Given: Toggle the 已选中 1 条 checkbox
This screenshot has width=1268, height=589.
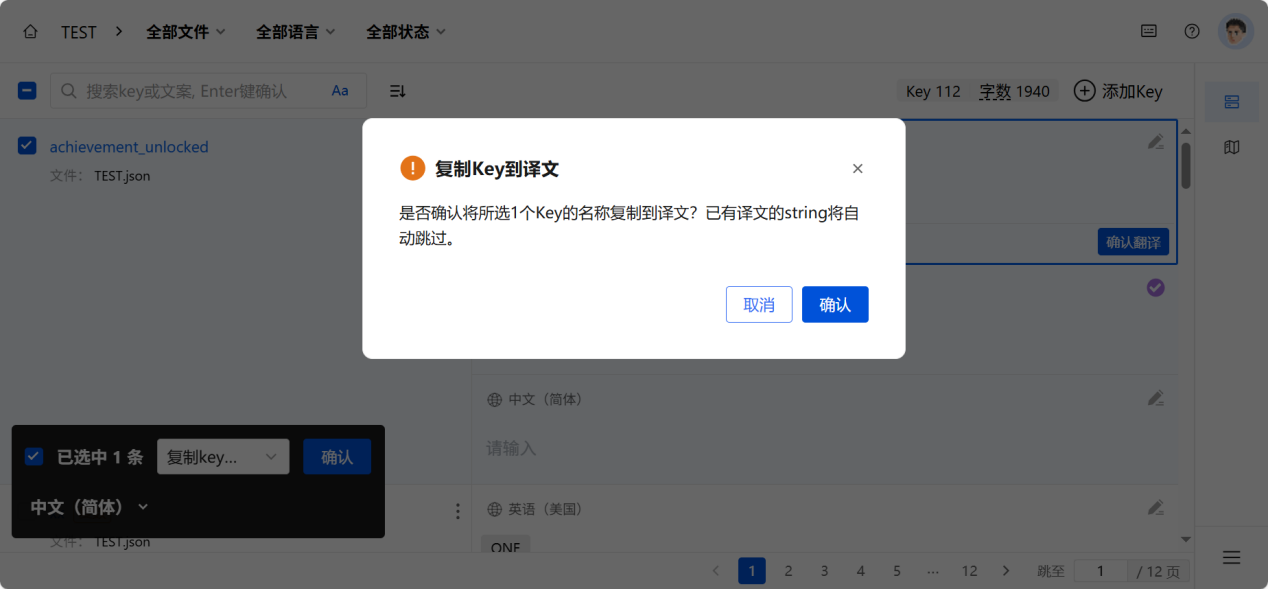Looking at the screenshot, I should click(x=34, y=457).
